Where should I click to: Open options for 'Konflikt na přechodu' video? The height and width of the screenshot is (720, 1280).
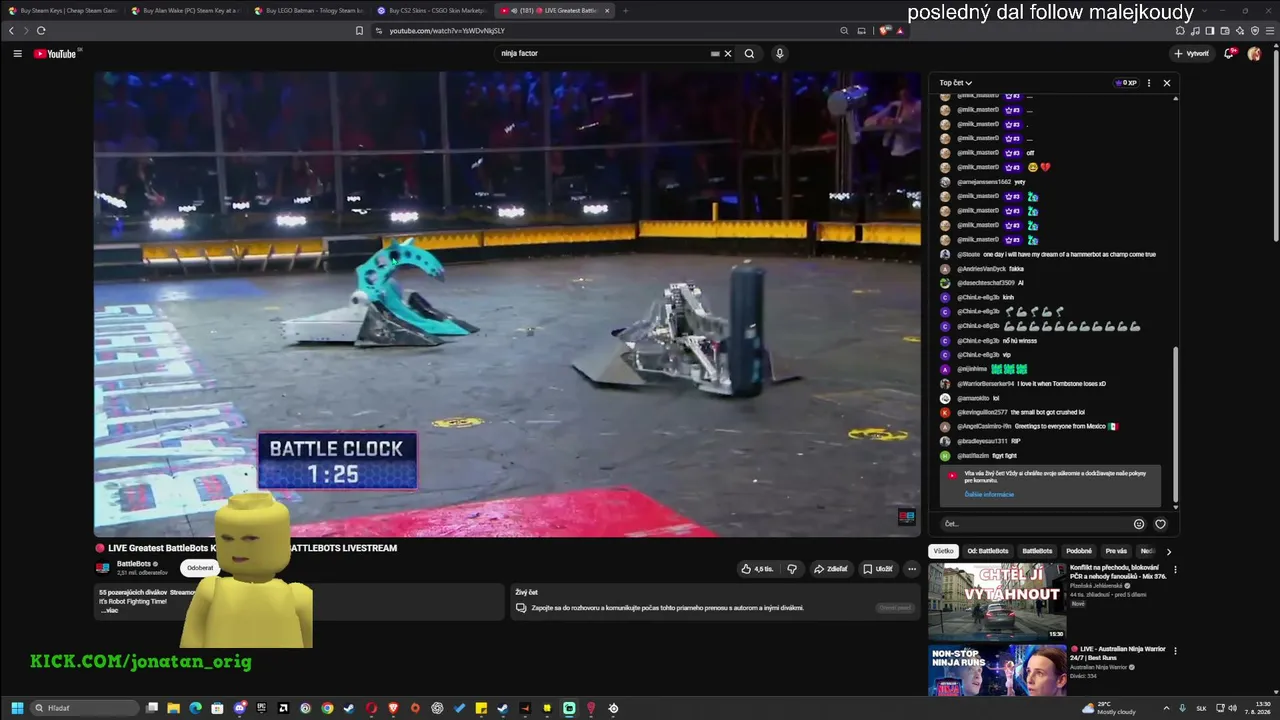coord(1175,570)
